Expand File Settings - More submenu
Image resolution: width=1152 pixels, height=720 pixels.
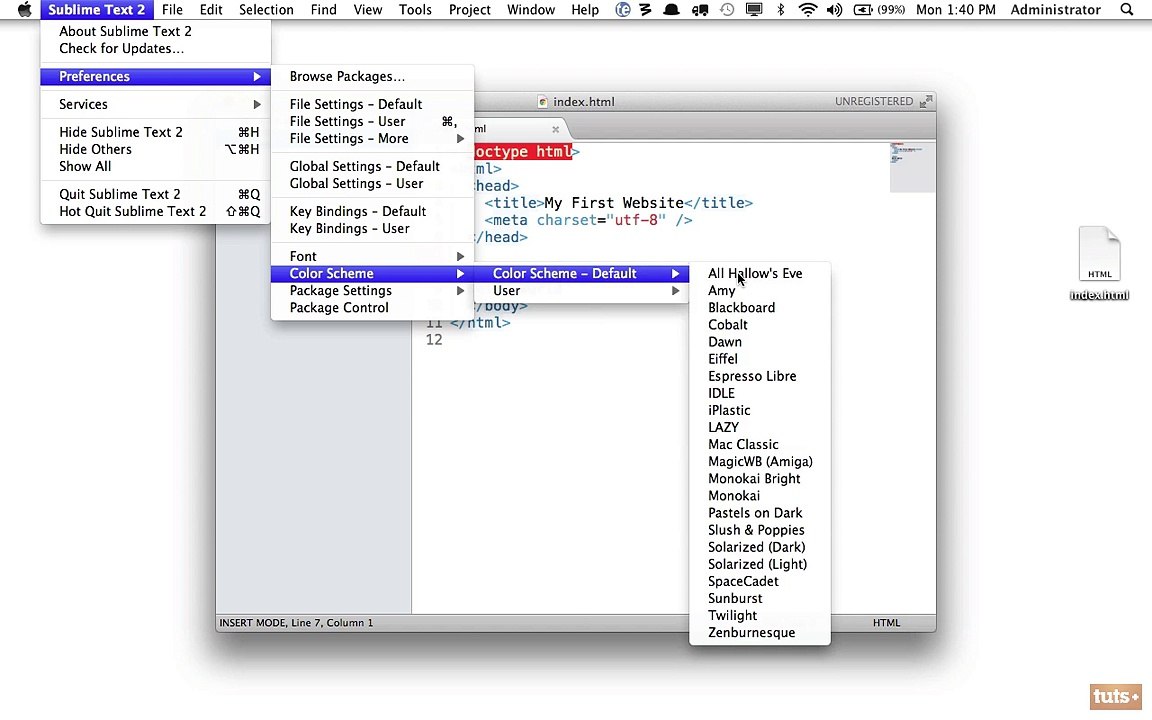[372, 139]
